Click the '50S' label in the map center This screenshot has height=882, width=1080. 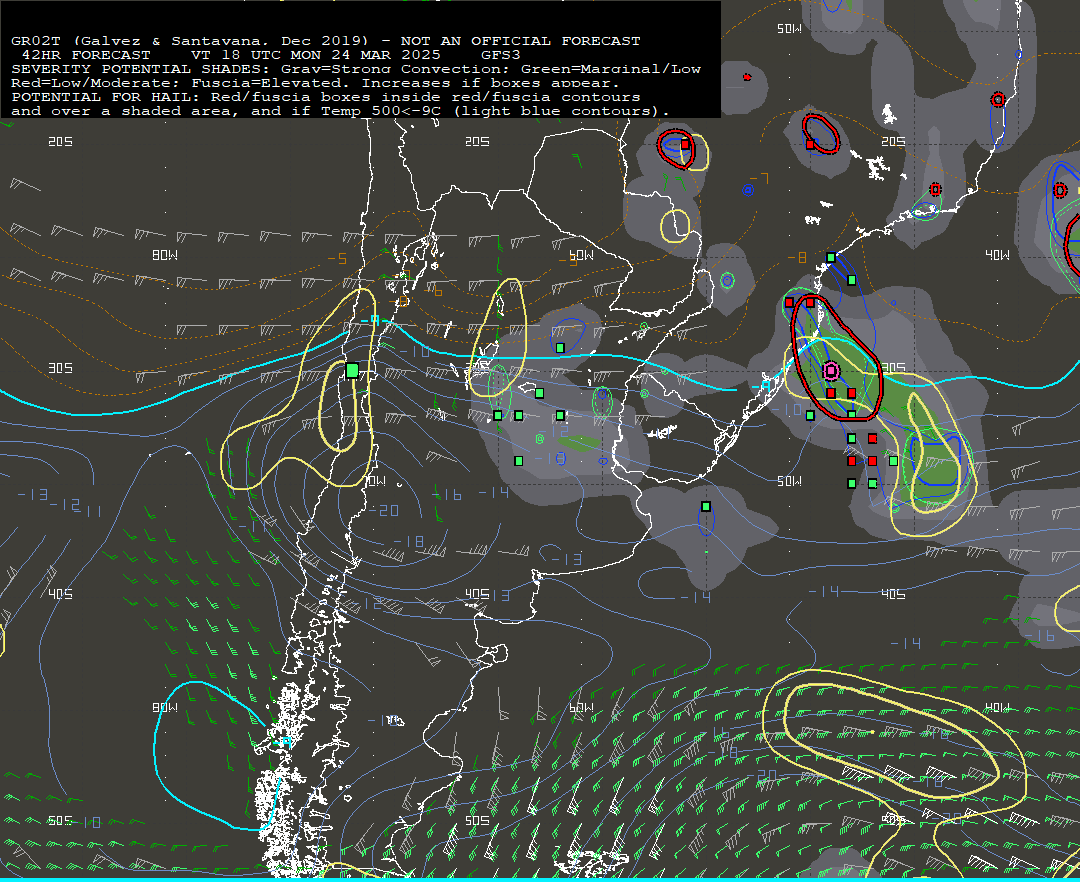point(477,821)
